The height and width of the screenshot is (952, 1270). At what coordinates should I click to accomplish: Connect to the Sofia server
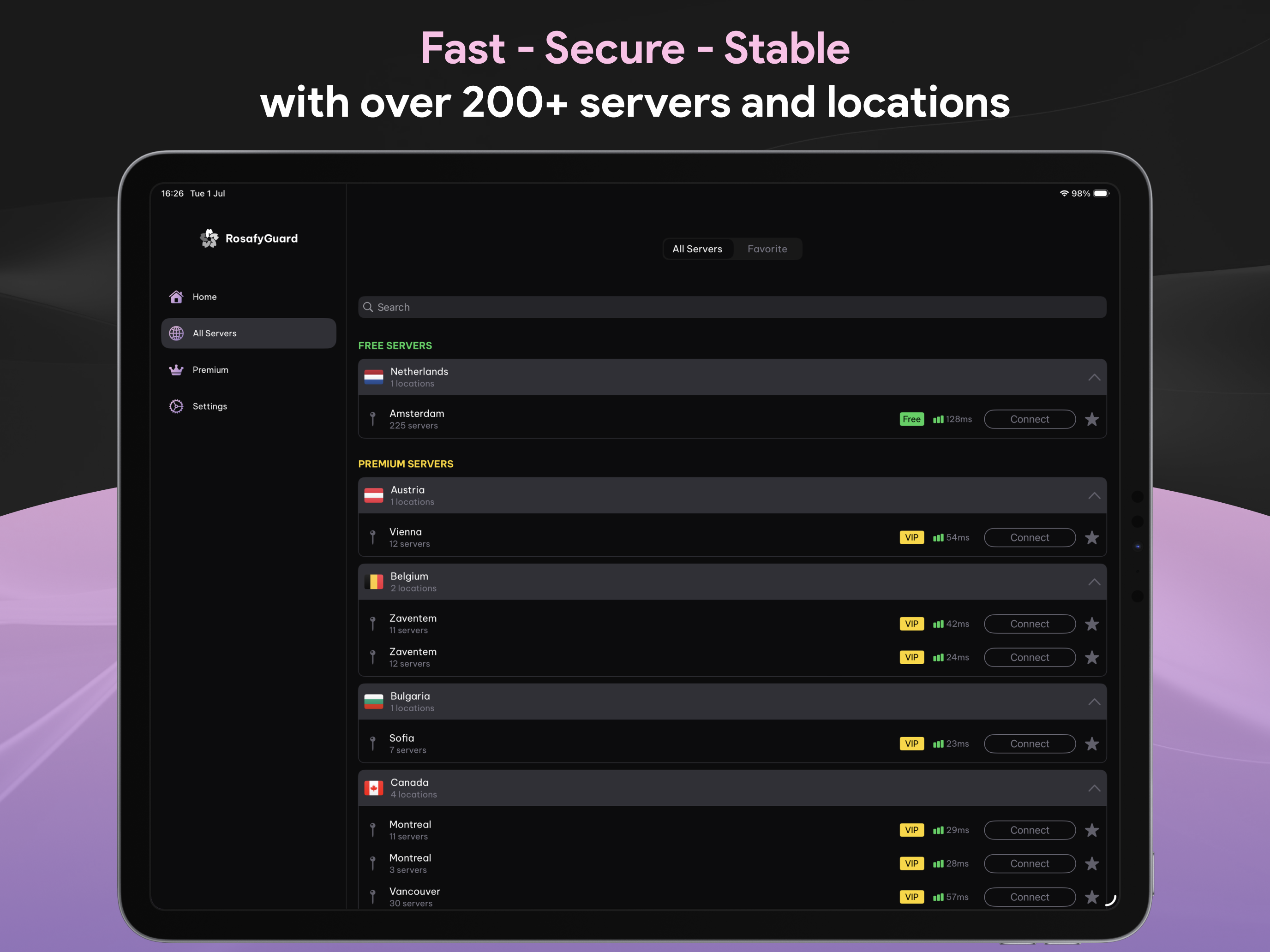click(x=1030, y=744)
